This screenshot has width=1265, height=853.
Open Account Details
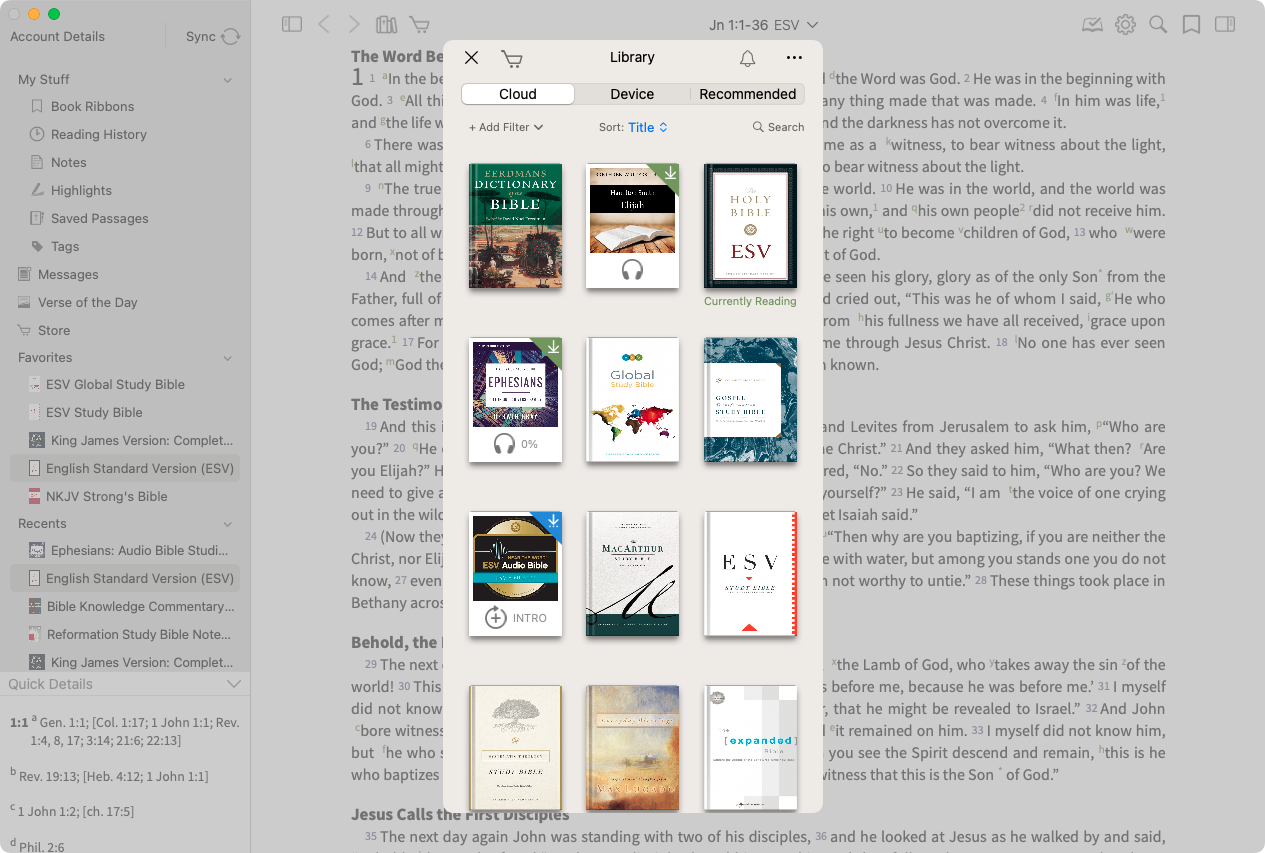[x=57, y=37]
